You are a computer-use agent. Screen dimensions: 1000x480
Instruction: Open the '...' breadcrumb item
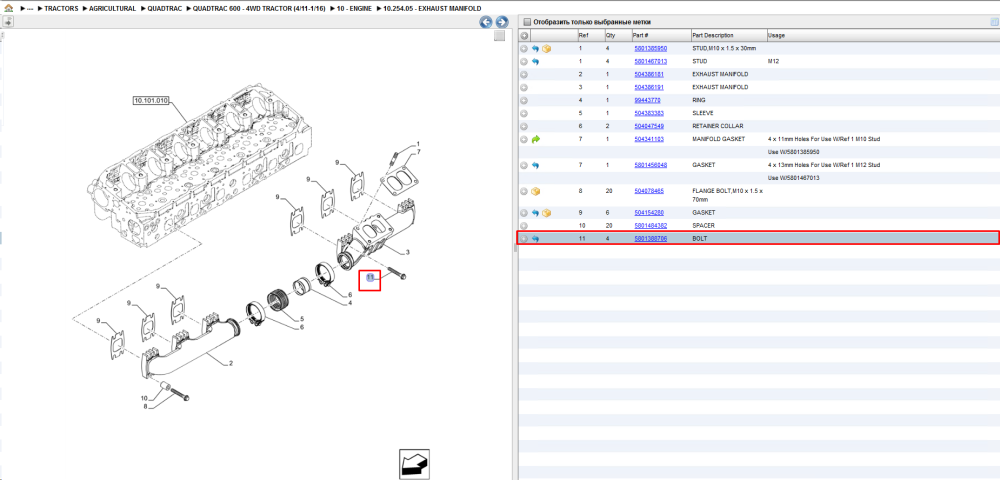(x=30, y=9)
